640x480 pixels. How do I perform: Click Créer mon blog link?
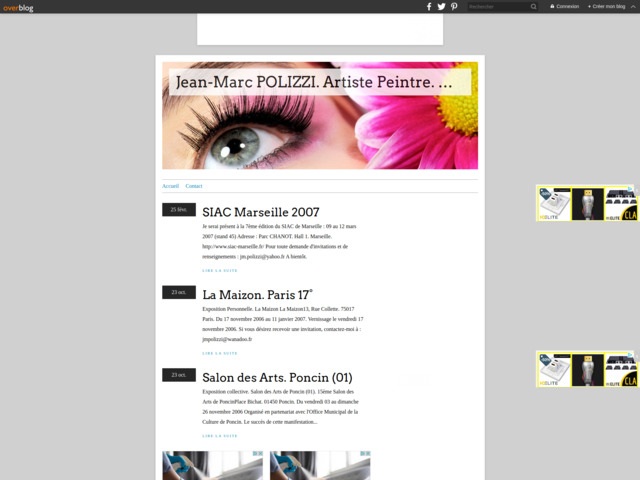click(x=607, y=7)
